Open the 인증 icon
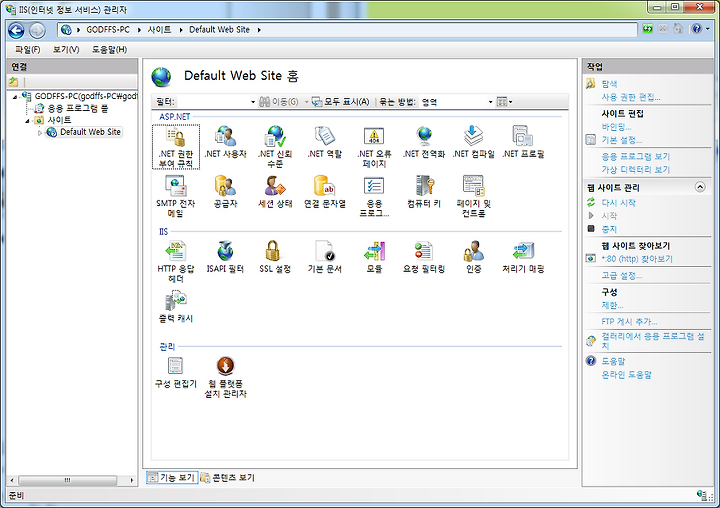Screen dimensions: 720x508 (x=473, y=257)
